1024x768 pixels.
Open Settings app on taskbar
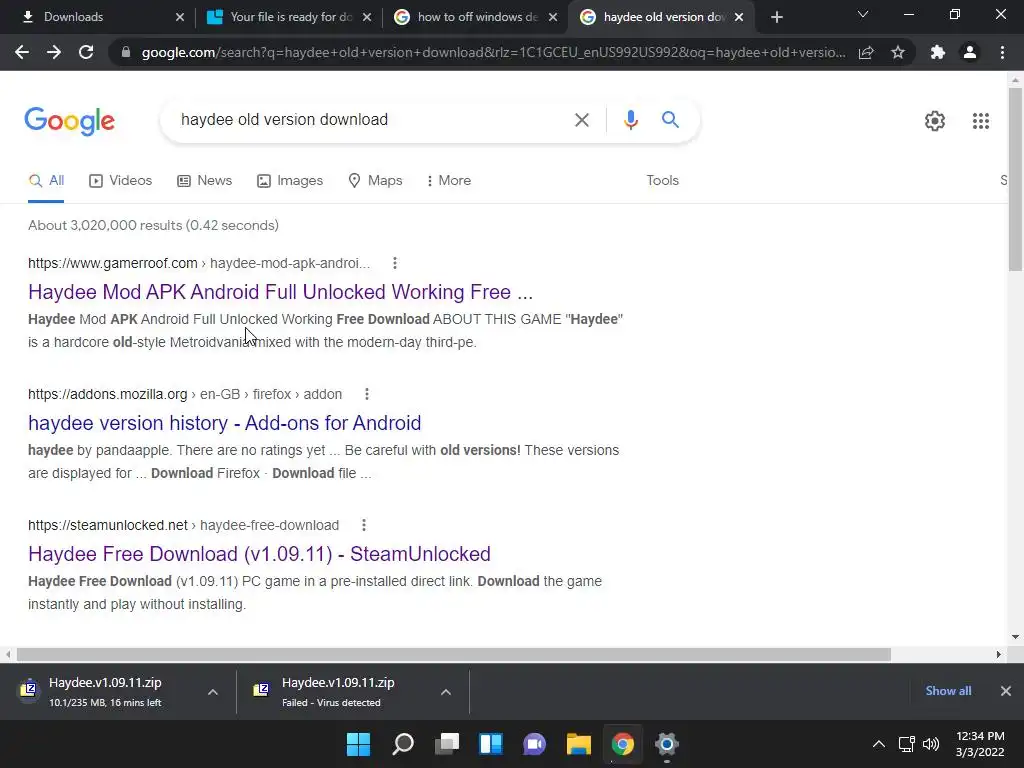667,744
